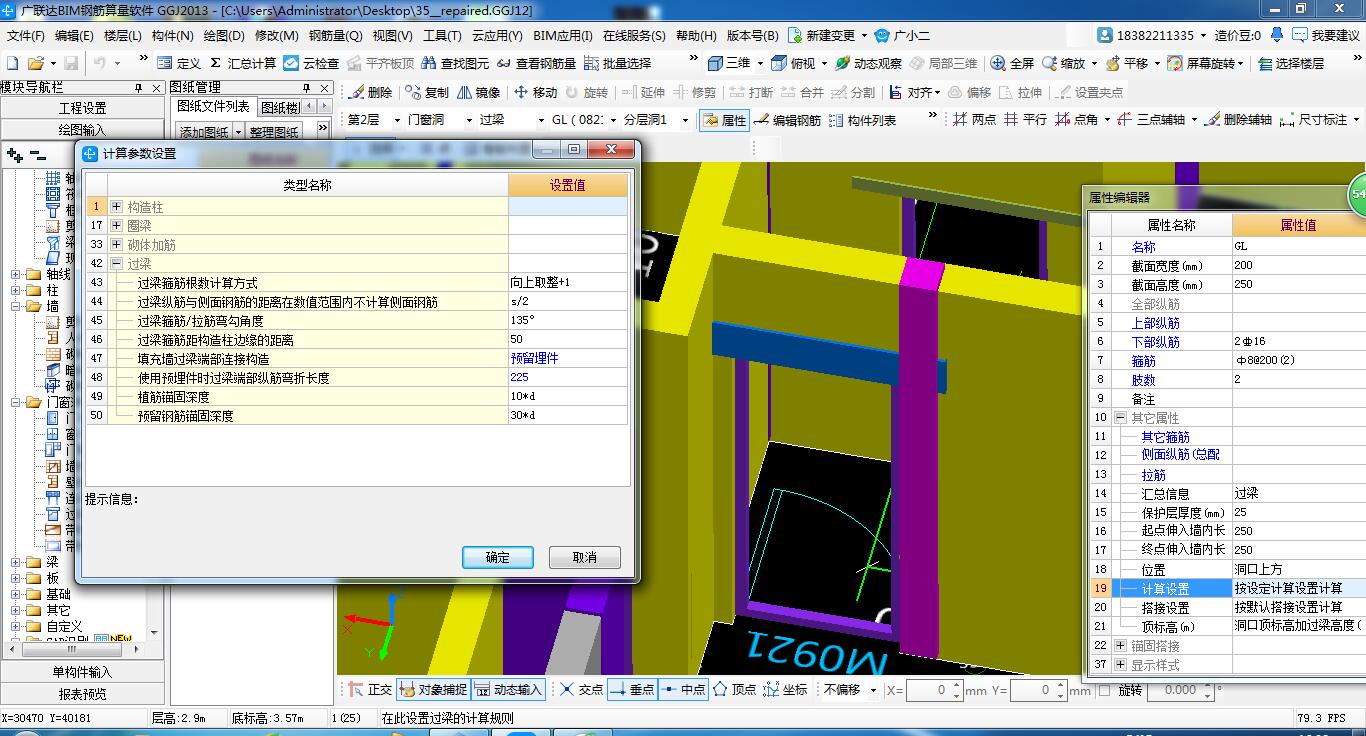Click 添加图纸 add drawing button
1366x736 pixels.
[x=205, y=132]
